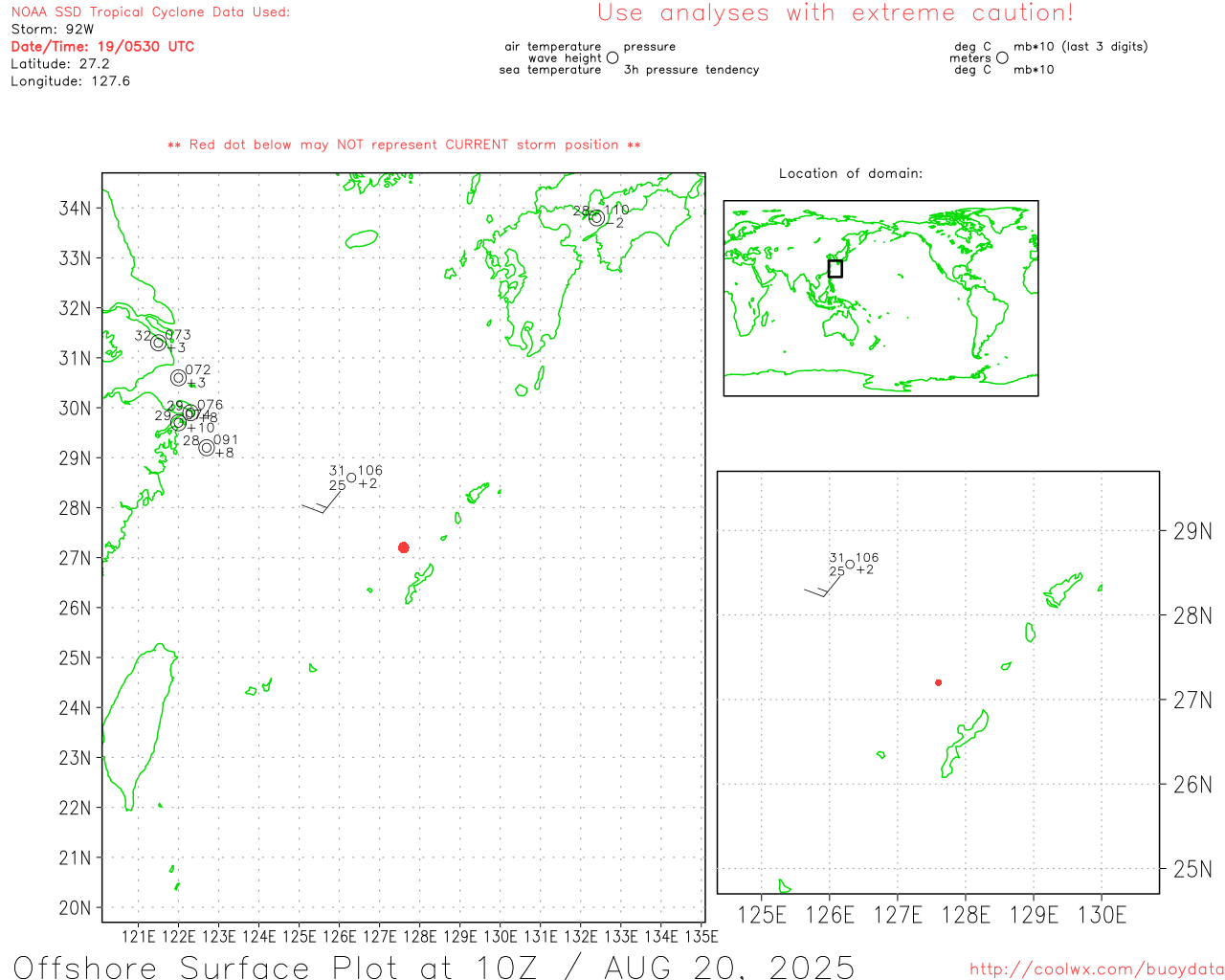
Task: Click the 'Use analyses with extreme caution!' heading
Action: [x=835, y=13]
